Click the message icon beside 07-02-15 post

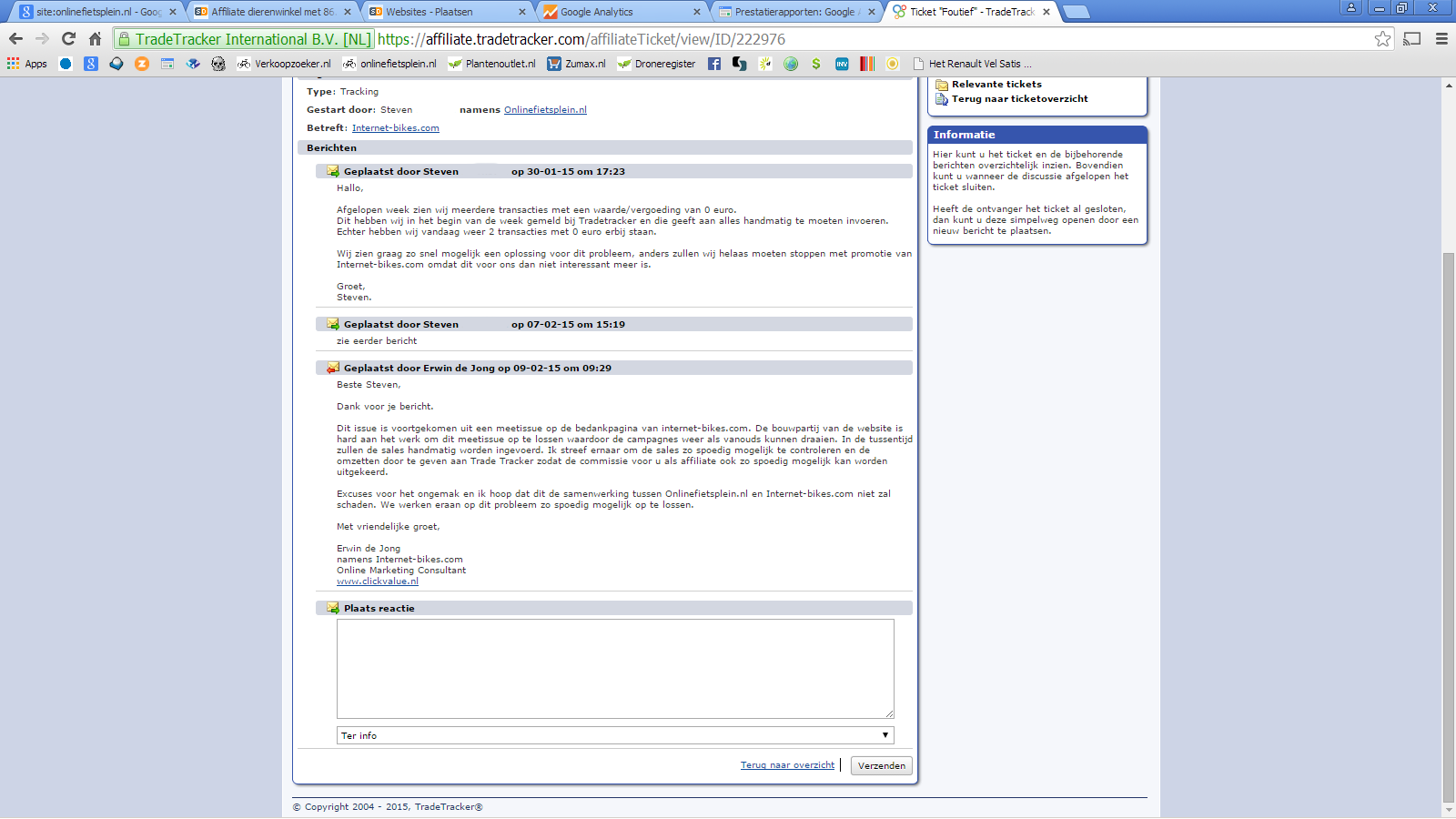(333, 324)
